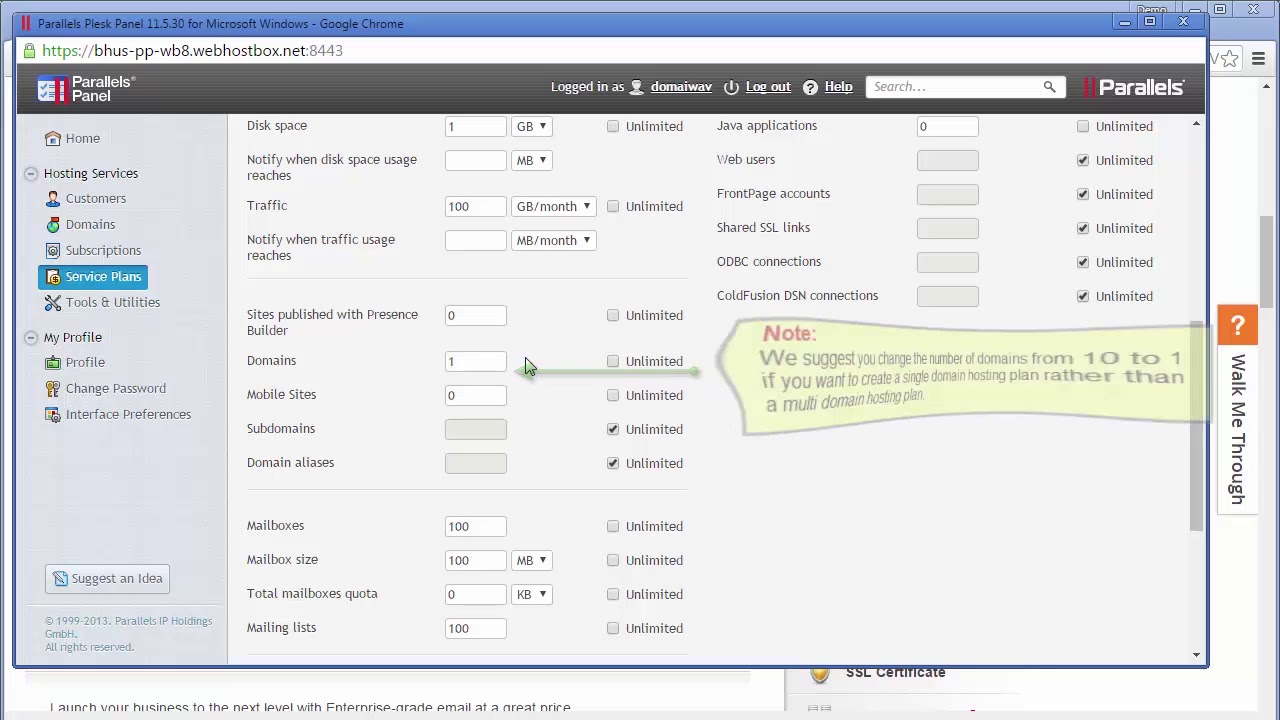Click the Domains number input field

pyautogui.click(x=476, y=361)
